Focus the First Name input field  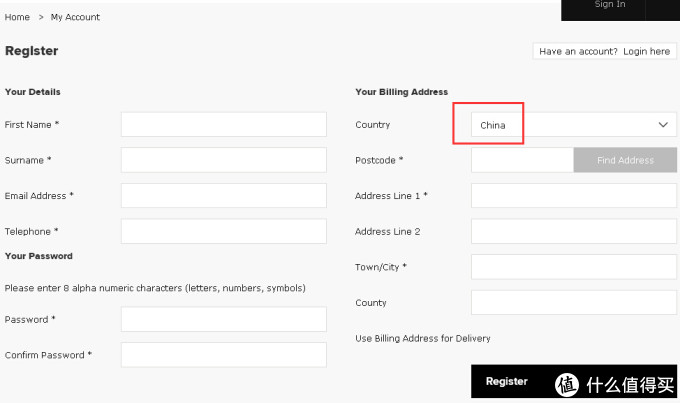[224, 125]
